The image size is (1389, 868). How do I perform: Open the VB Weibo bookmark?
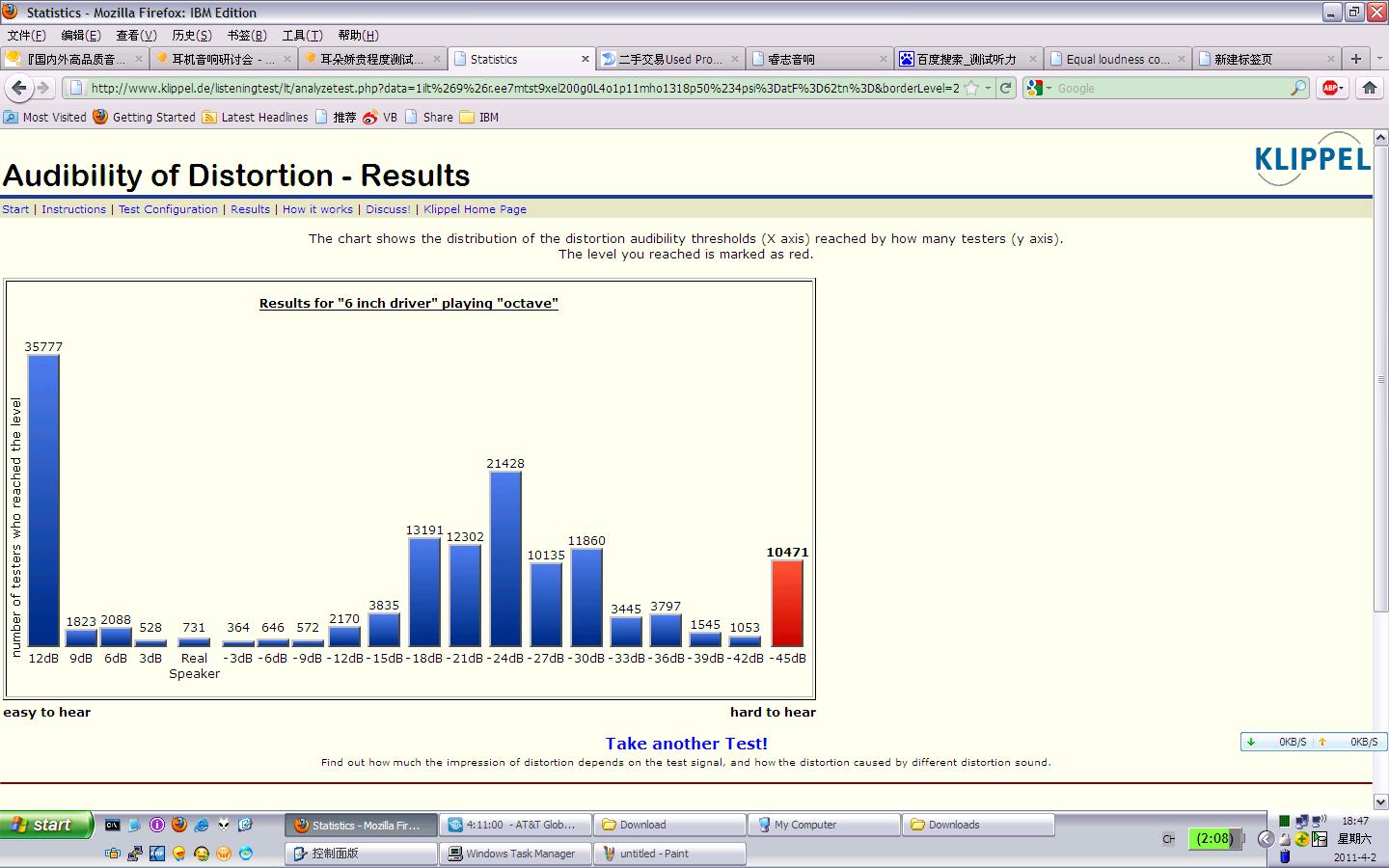(x=380, y=117)
